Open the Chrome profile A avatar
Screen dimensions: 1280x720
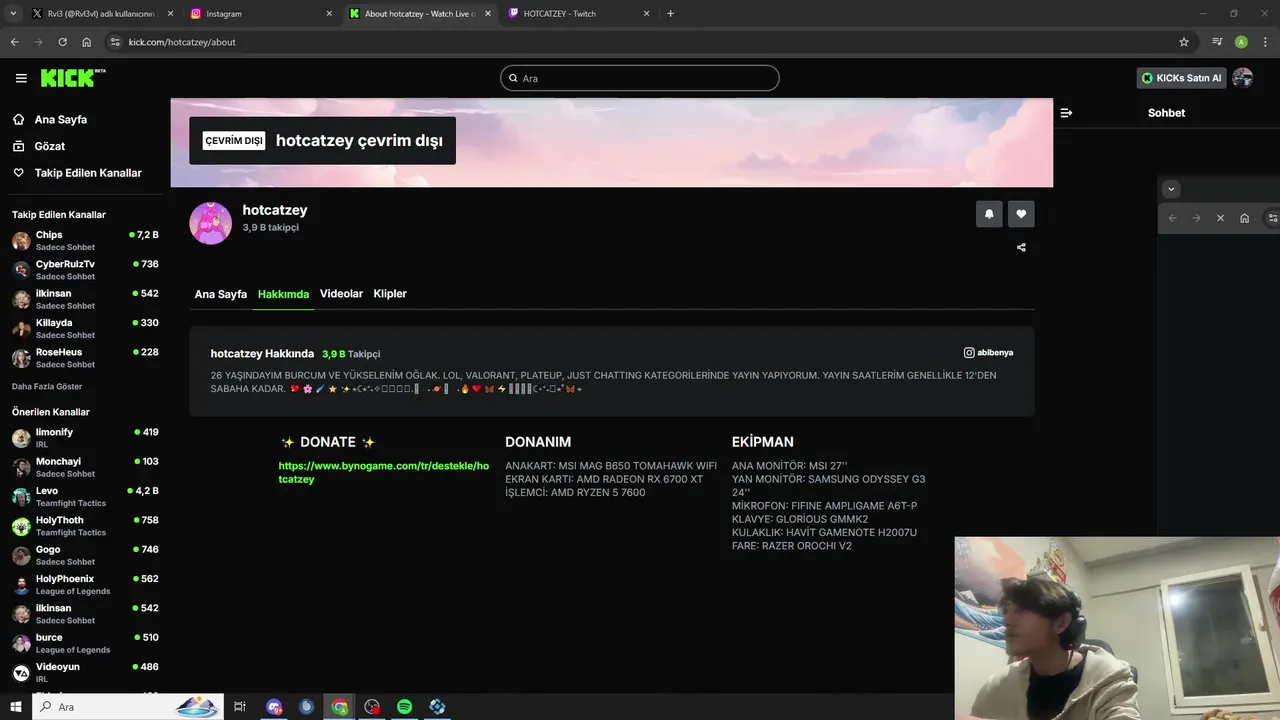(x=1241, y=42)
